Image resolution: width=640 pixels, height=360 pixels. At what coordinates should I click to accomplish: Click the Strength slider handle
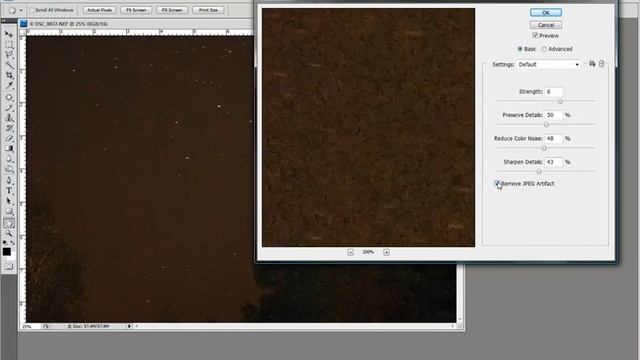[x=560, y=101]
